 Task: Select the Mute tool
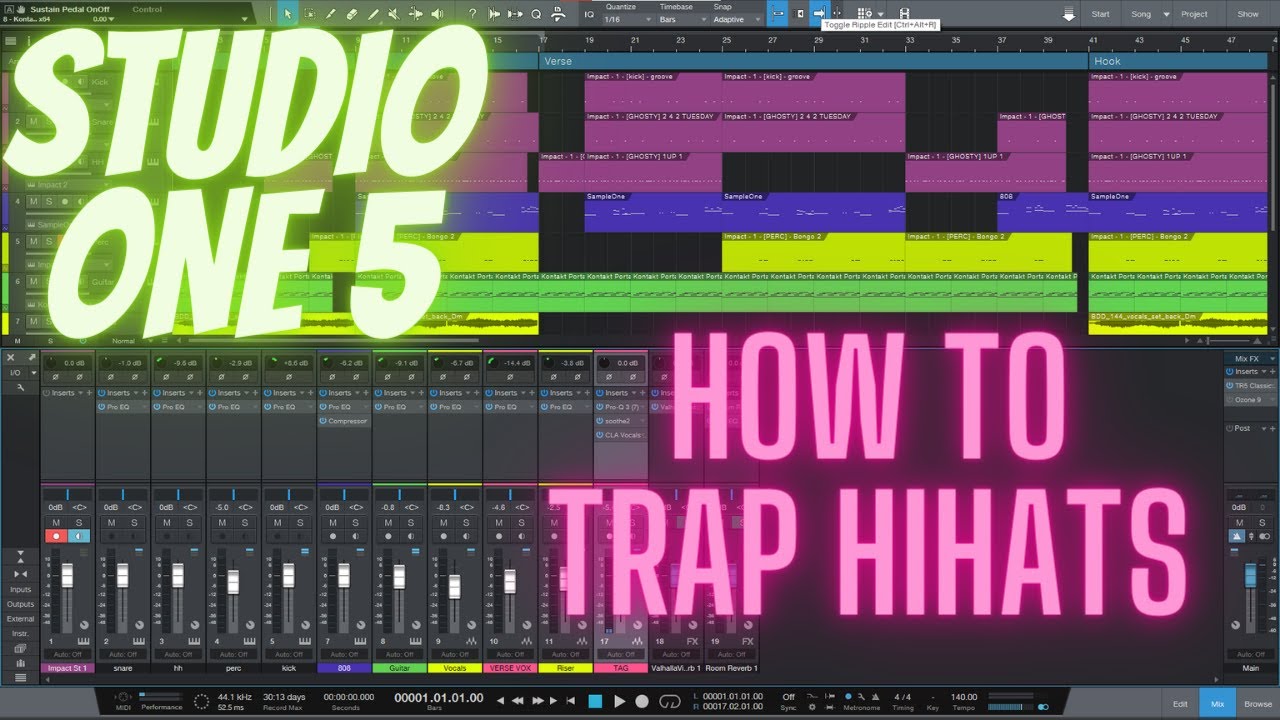click(394, 14)
